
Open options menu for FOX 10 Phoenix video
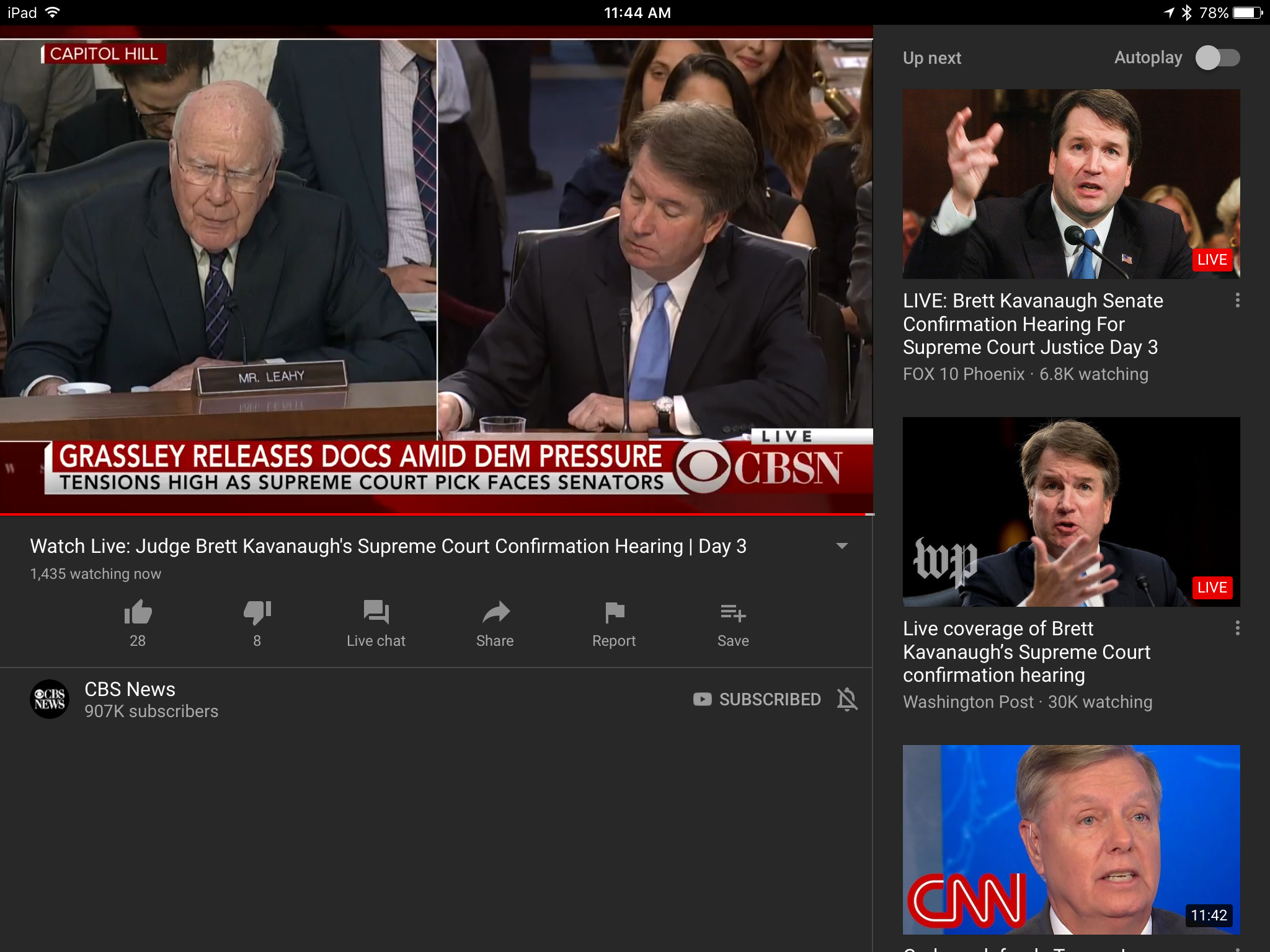pyautogui.click(x=1237, y=301)
